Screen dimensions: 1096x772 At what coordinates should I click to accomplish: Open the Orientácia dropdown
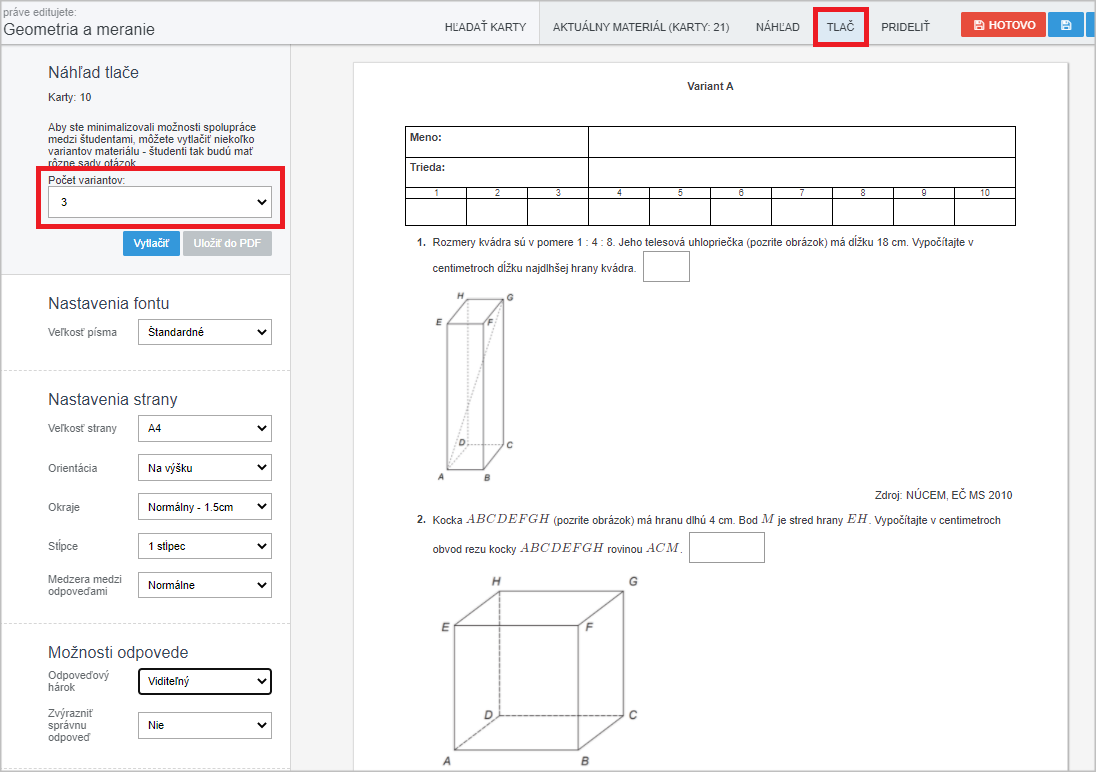coord(205,468)
